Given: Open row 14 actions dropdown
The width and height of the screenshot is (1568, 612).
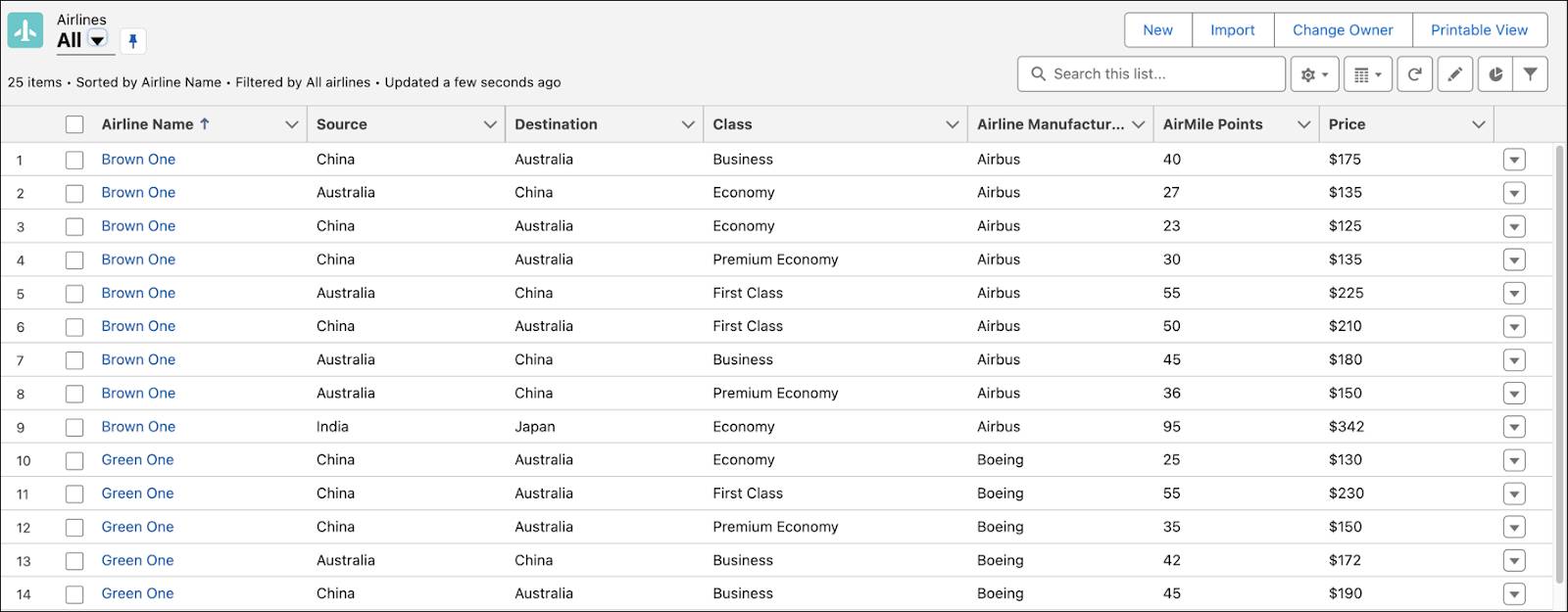Looking at the screenshot, I should point(1514,593).
